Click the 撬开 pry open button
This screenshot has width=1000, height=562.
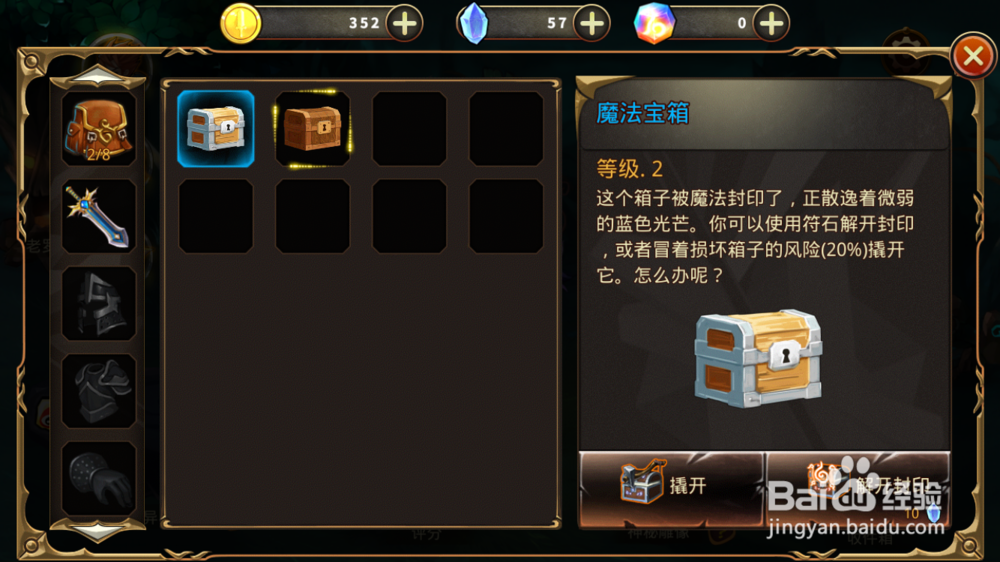coord(670,488)
